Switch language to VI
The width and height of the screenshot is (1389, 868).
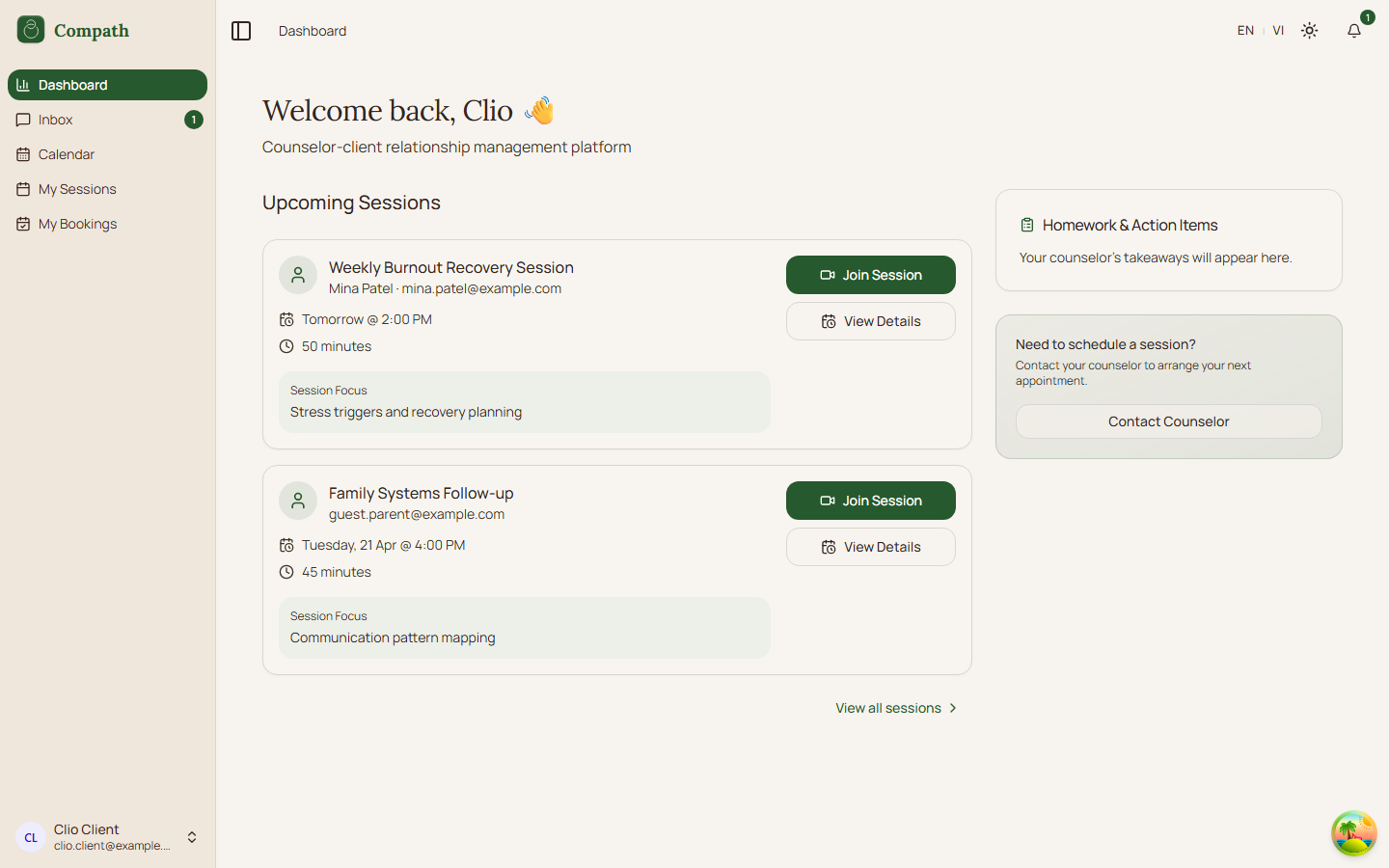pos(1278,31)
